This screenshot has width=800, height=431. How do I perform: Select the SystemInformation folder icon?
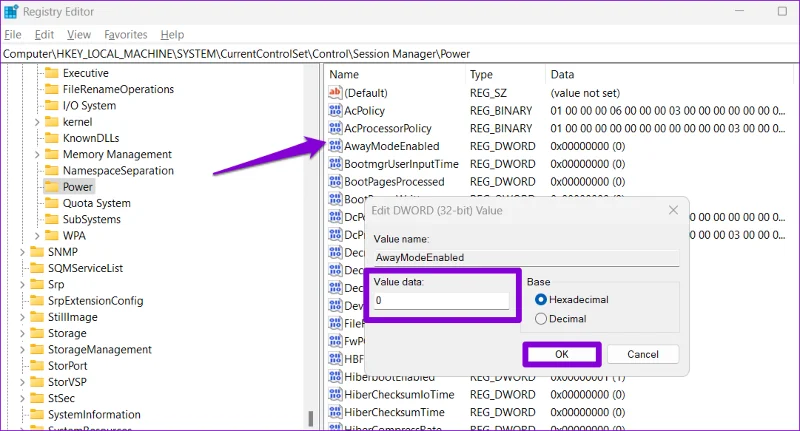click(x=37, y=414)
